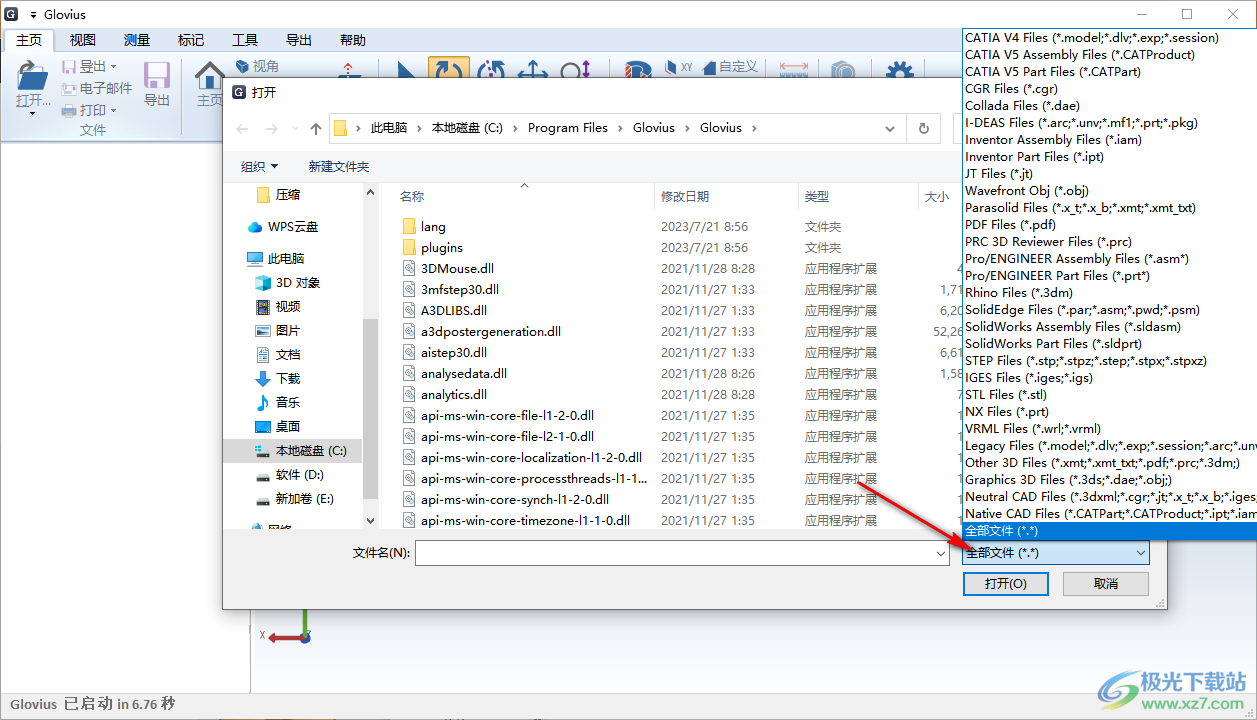The image size is (1257, 720).
Task: Click the 电子邮件 email icon
Action: (69, 89)
